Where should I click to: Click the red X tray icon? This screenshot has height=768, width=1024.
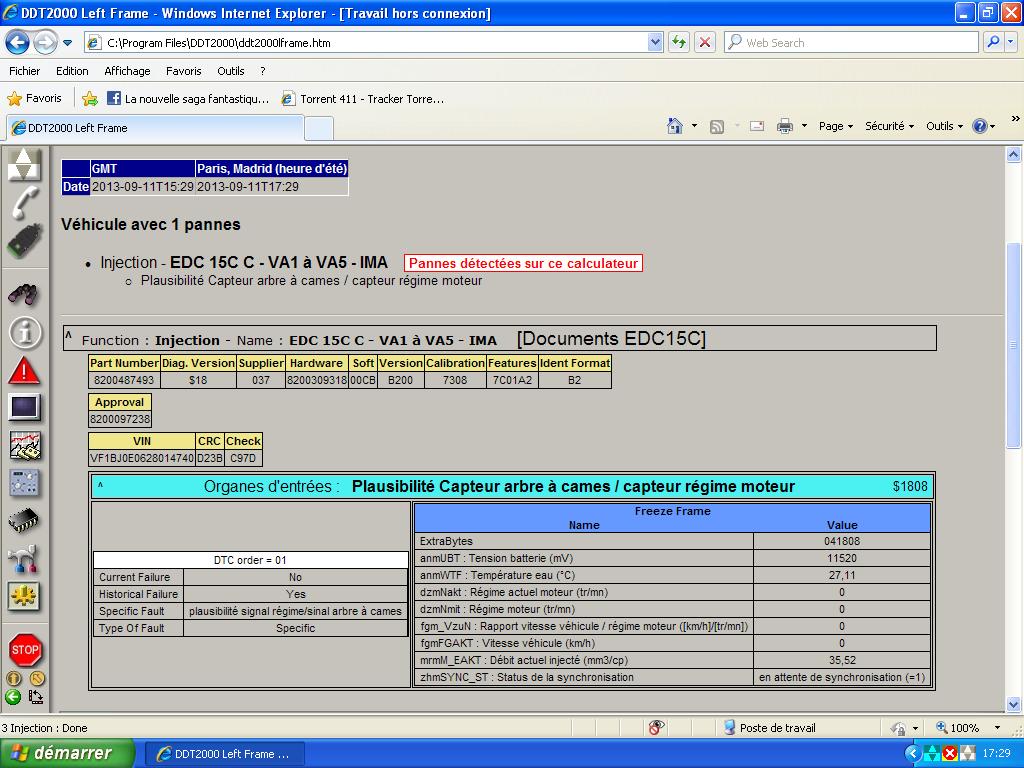pos(950,754)
